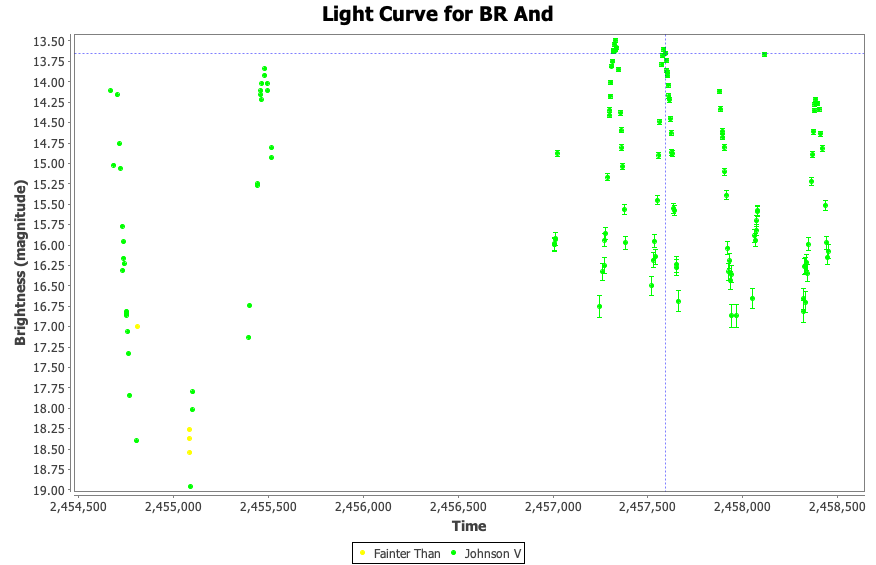The width and height of the screenshot is (876, 565).
Task: Click the 2,458,000 tick label on time axis
Action: (742, 506)
